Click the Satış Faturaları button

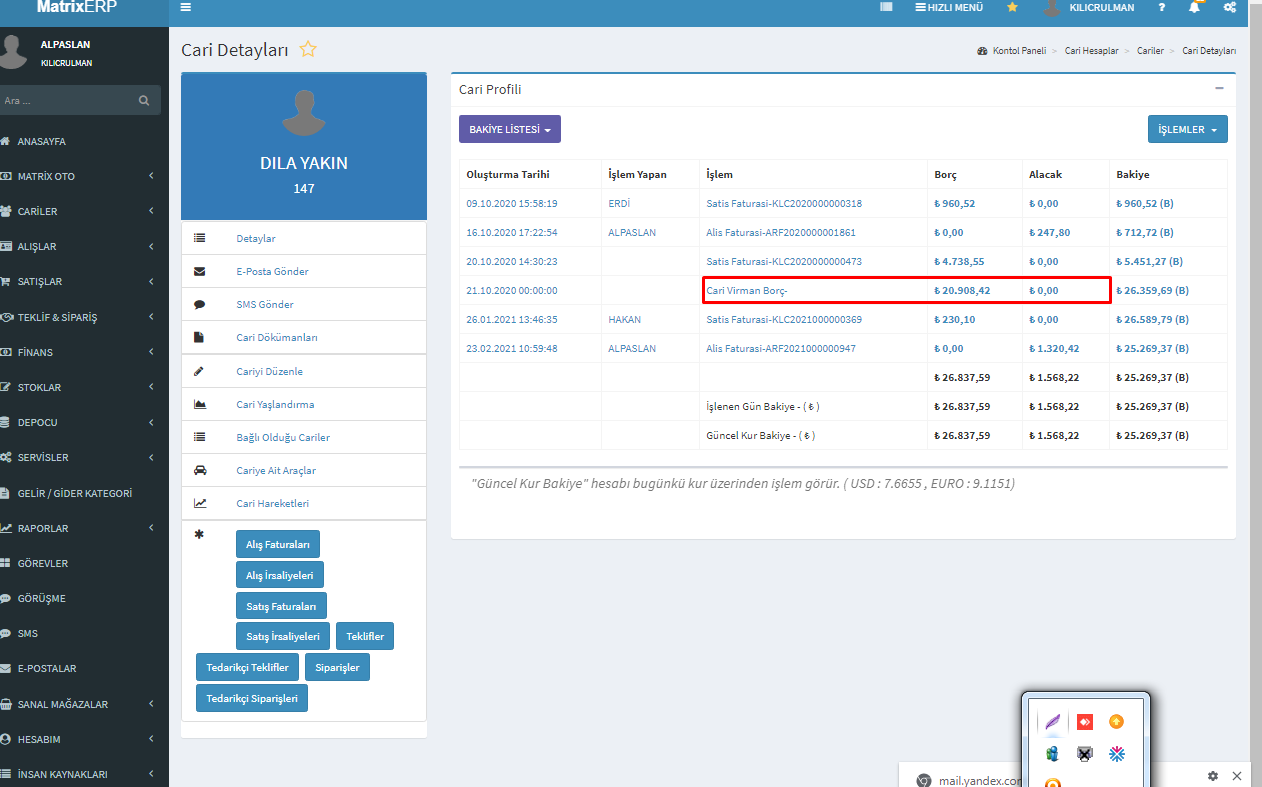pos(281,606)
